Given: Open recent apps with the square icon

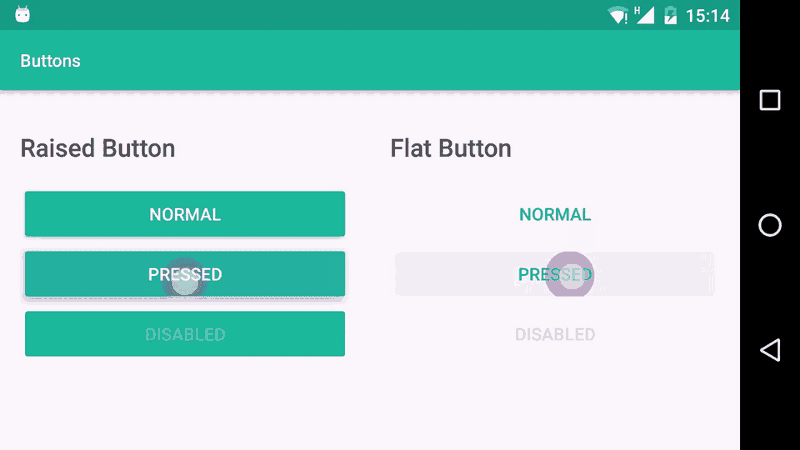Looking at the screenshot, I should [x=769, y=100].
